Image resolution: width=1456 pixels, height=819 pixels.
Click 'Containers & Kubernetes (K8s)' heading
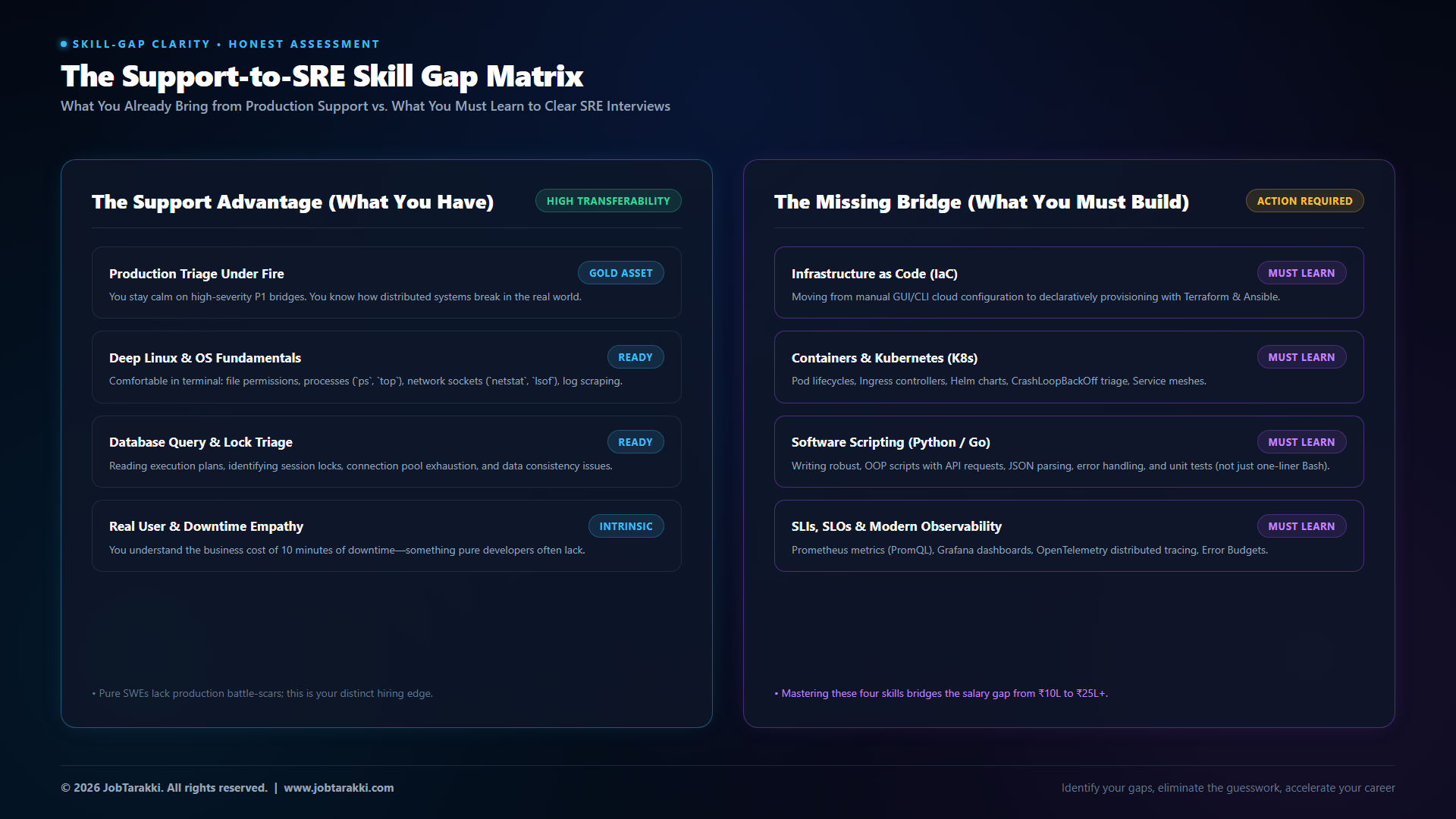click(x=884, y=358)
